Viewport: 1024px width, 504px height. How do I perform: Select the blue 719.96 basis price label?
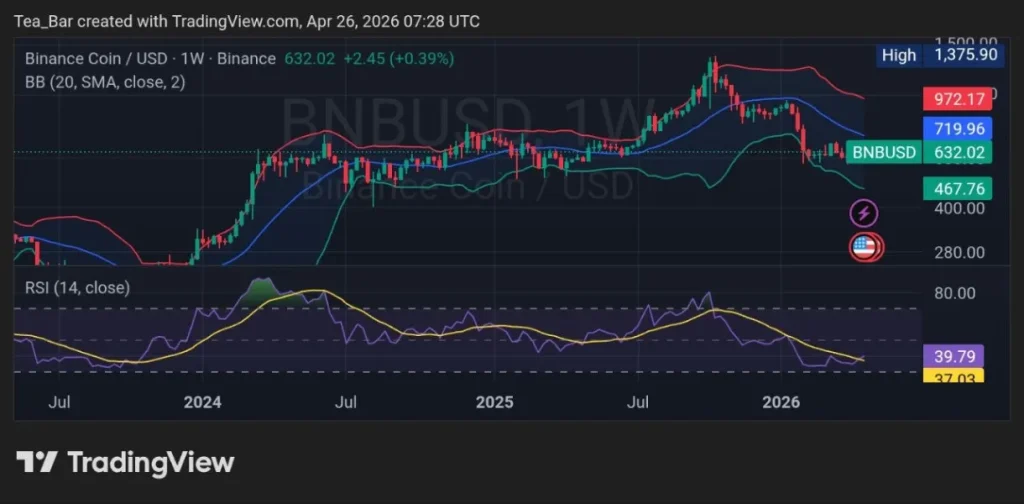coord(957,129)
